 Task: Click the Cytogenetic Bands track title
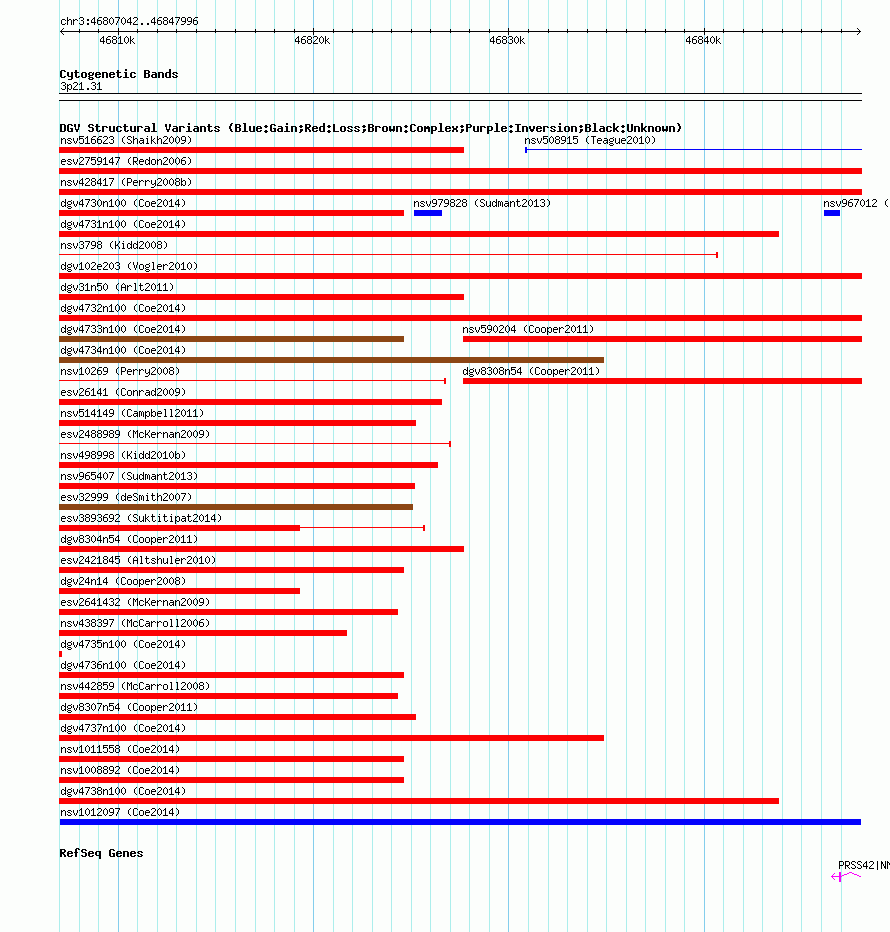119,74
